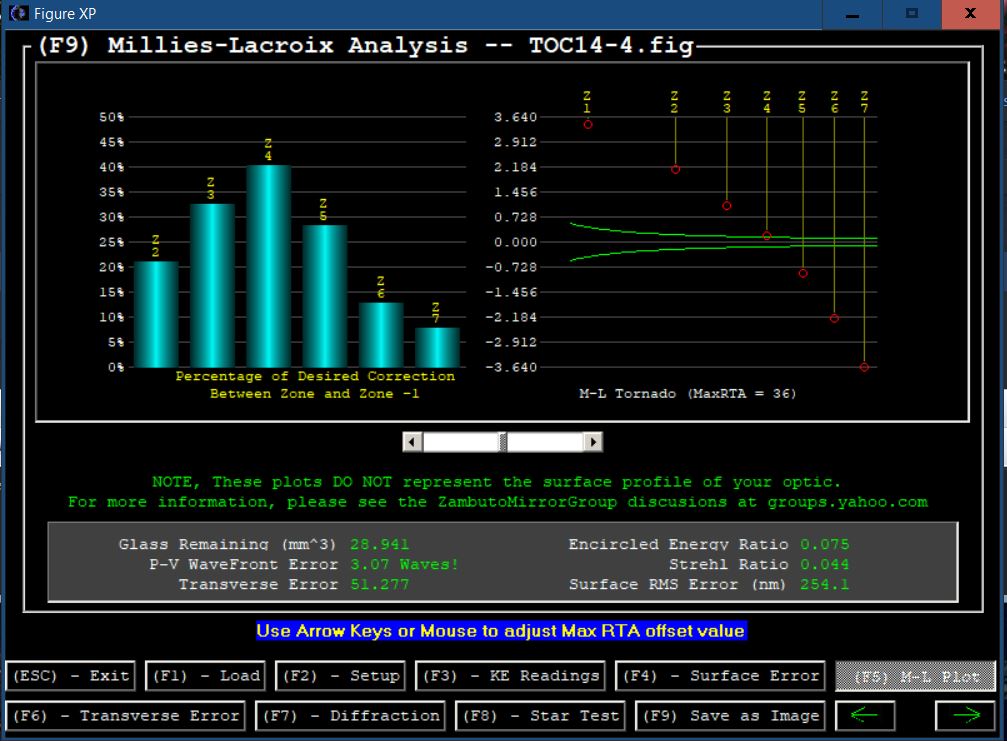Viewport: 1007px width, 741px height.
Task: Click (F9) Save as Image
Action: (x=730, y=715)
